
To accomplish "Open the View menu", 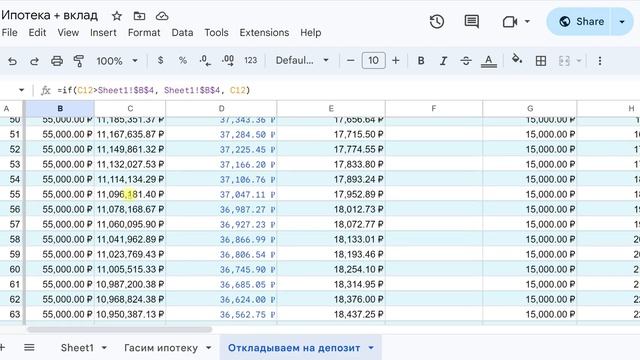I will pyautogui.click(x=68, y=33).
